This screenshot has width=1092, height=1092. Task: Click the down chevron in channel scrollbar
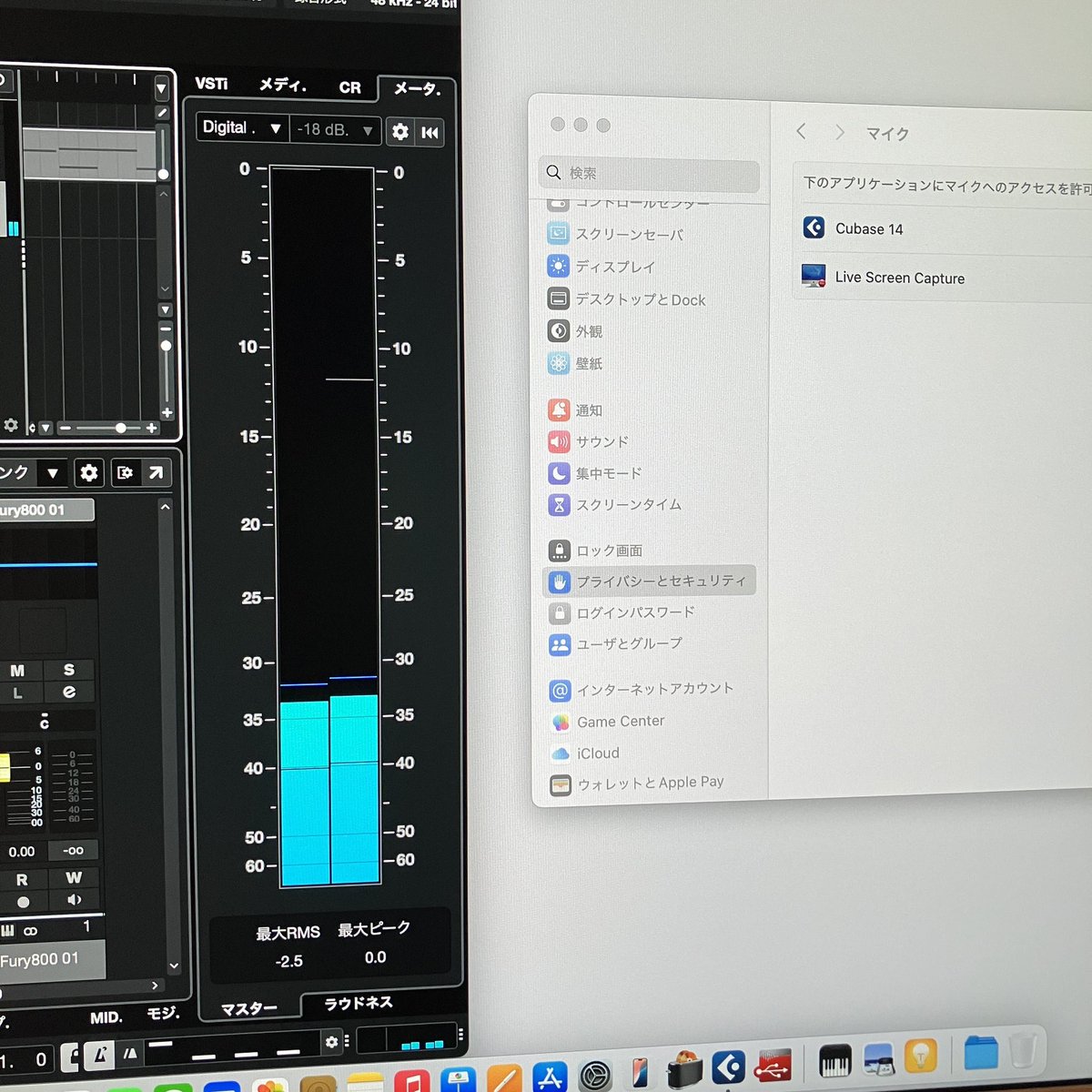point(174,966)
